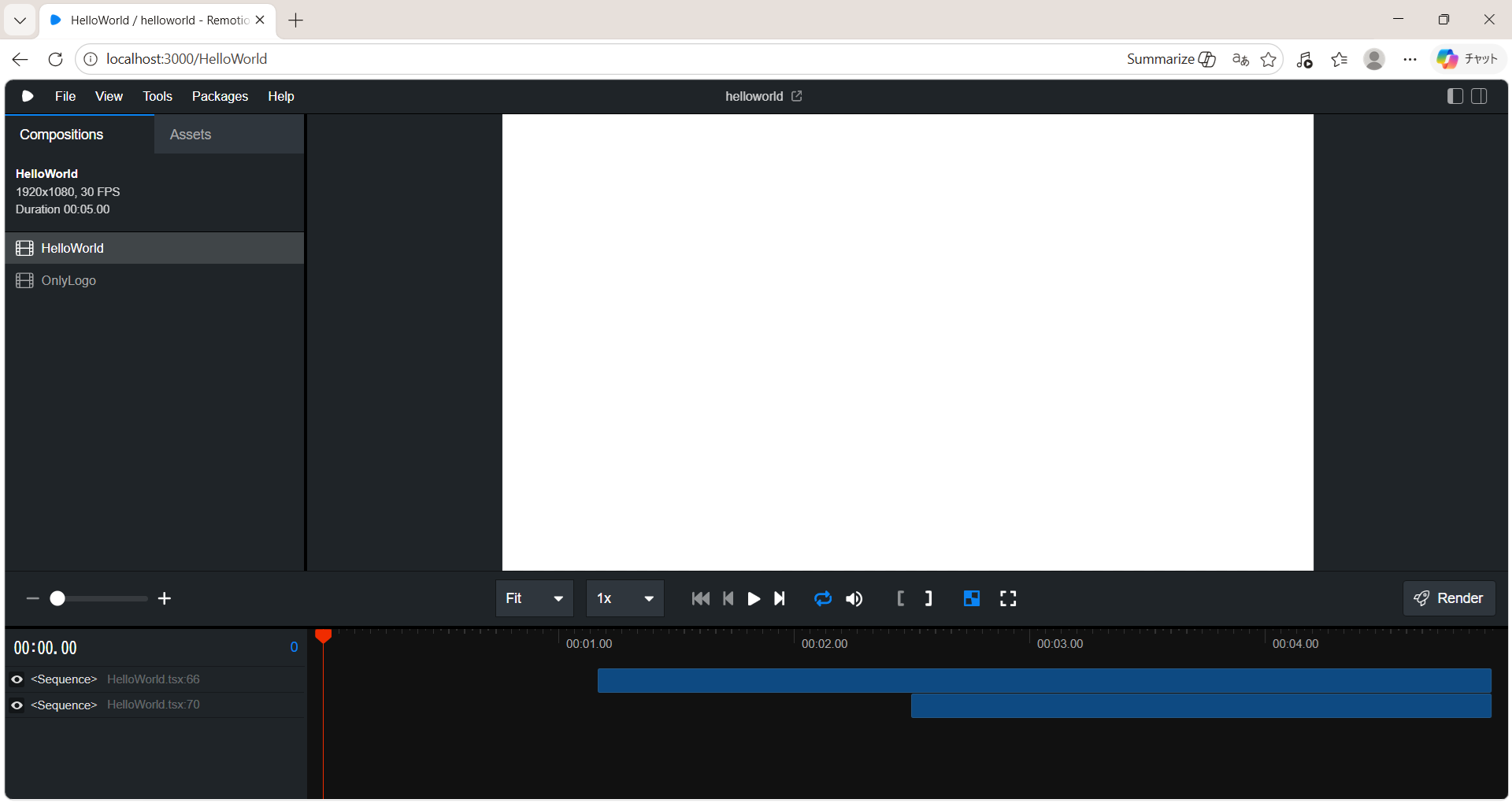Open the 1x playback speed dropdown
The height and width of the screenshot is (803, 1512).
(625, 599)
